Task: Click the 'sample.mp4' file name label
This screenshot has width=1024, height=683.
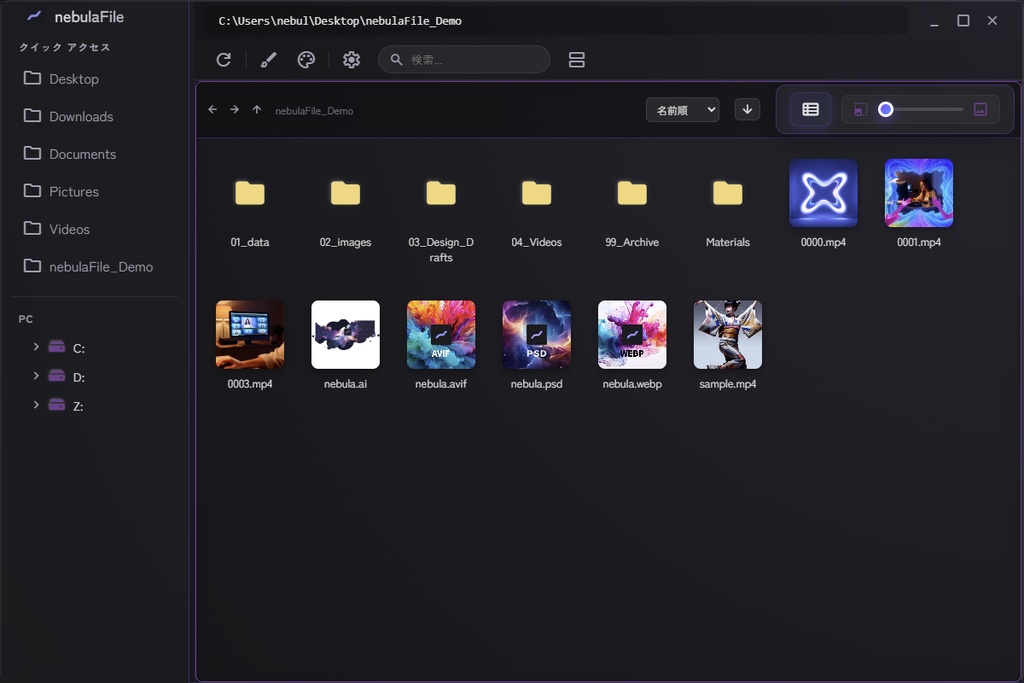Action: click(728, 384)
